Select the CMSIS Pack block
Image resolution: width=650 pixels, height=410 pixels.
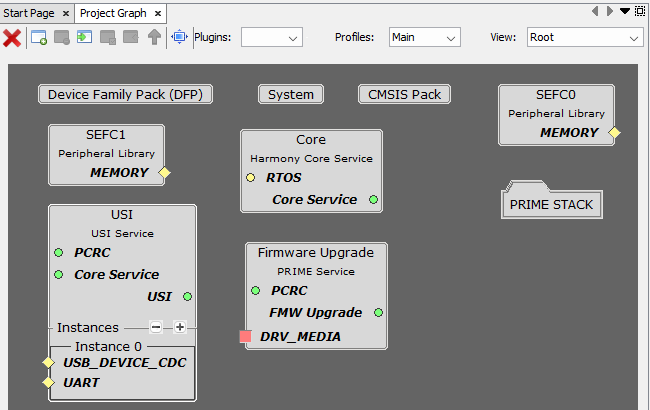(404, 95)
